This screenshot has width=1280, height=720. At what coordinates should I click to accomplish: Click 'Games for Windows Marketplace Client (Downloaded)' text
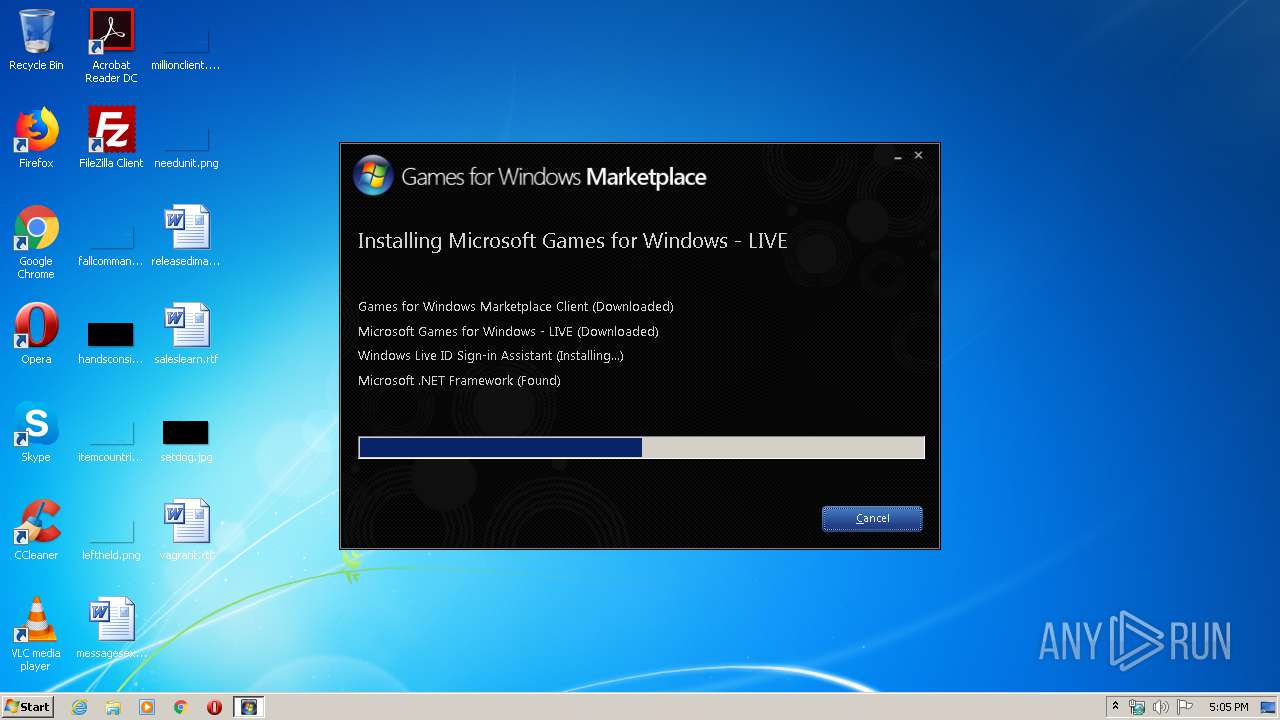[516, 307]
